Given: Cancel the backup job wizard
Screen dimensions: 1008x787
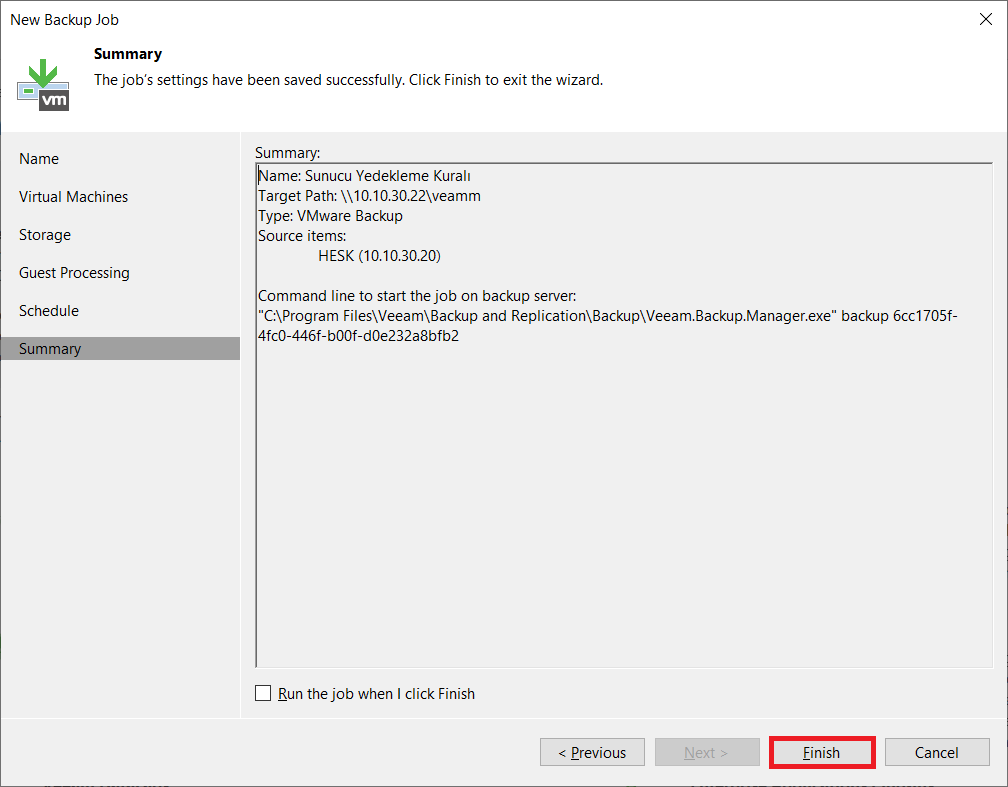Looking at the screenshot, I should (937, 753).
